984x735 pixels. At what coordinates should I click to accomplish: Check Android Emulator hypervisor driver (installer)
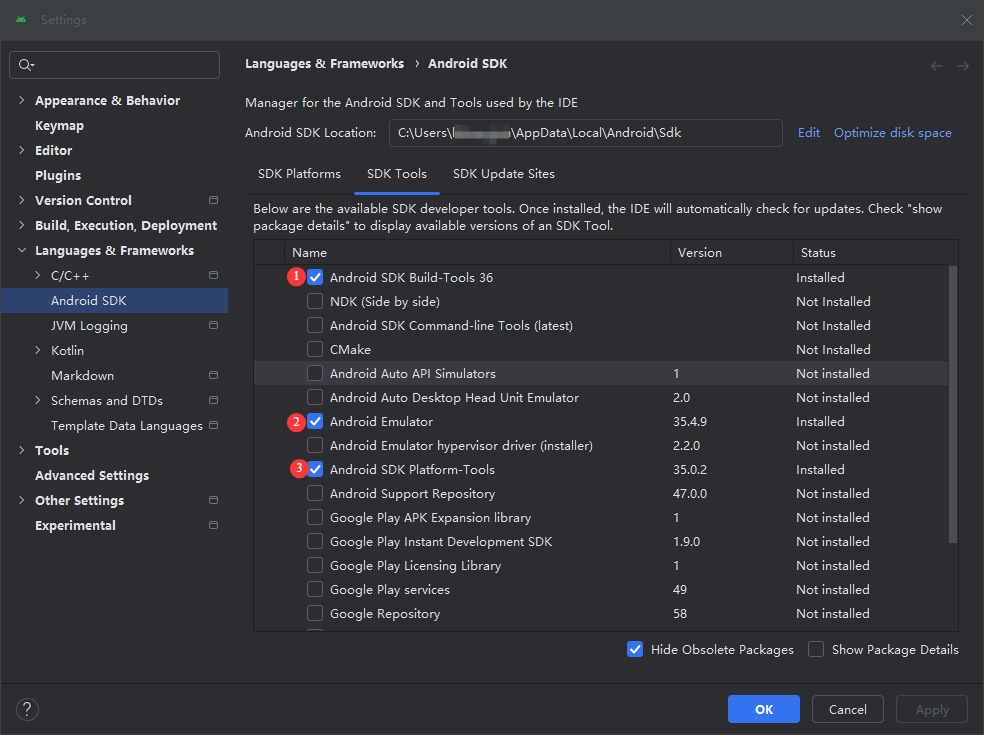coord(315,445)
